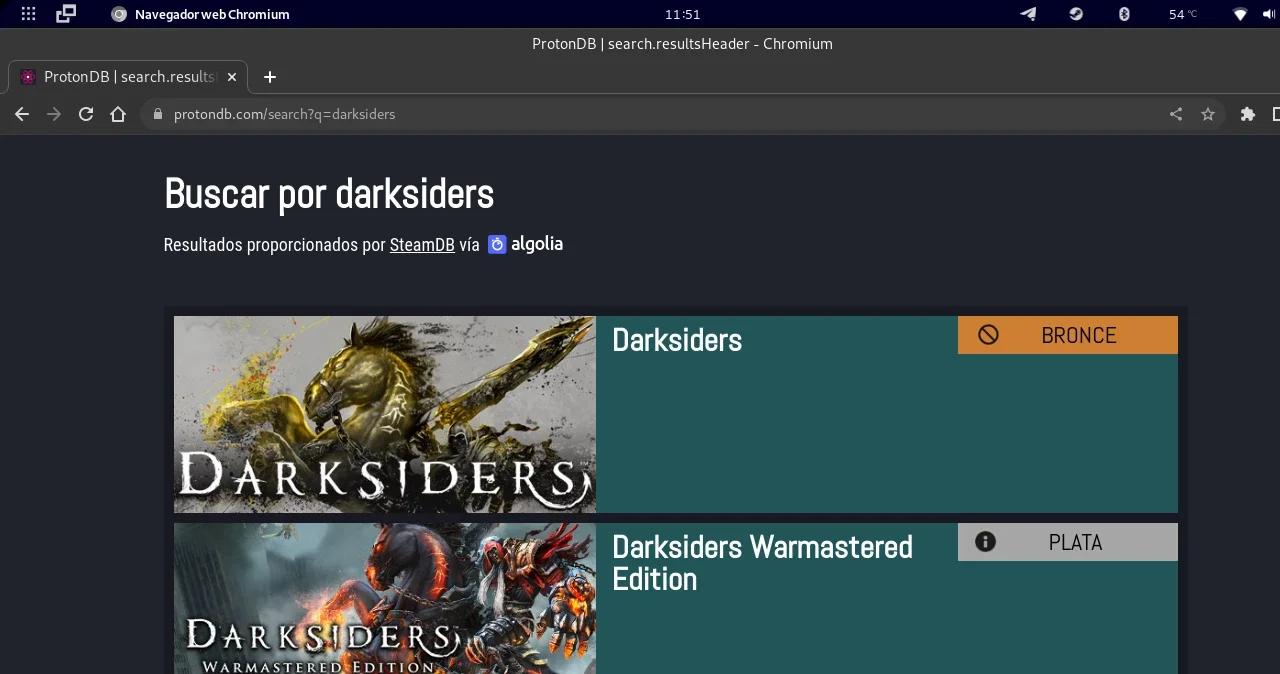
Task: Click the Home icon in the browser toolbar
Action: pyautogui.click(x=118, y=114)
